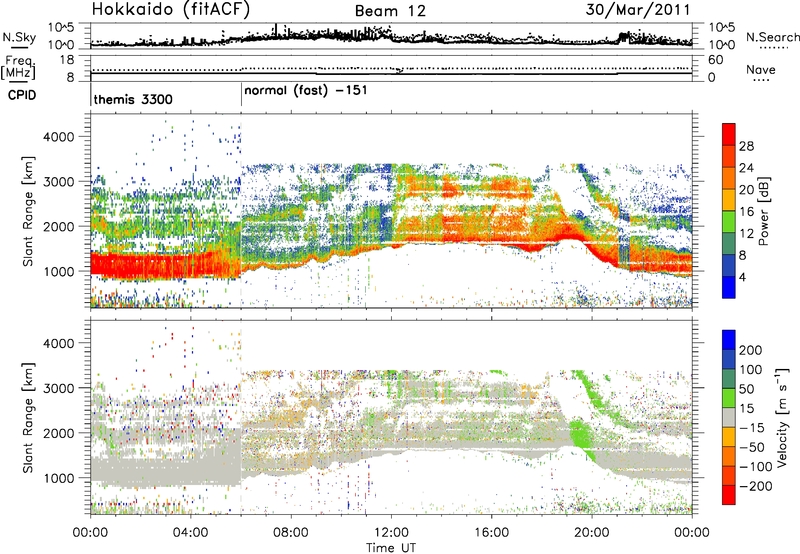
Task: Click the velocity panel 'Slant Range [km]' label
Action: [x=28, y=417]
